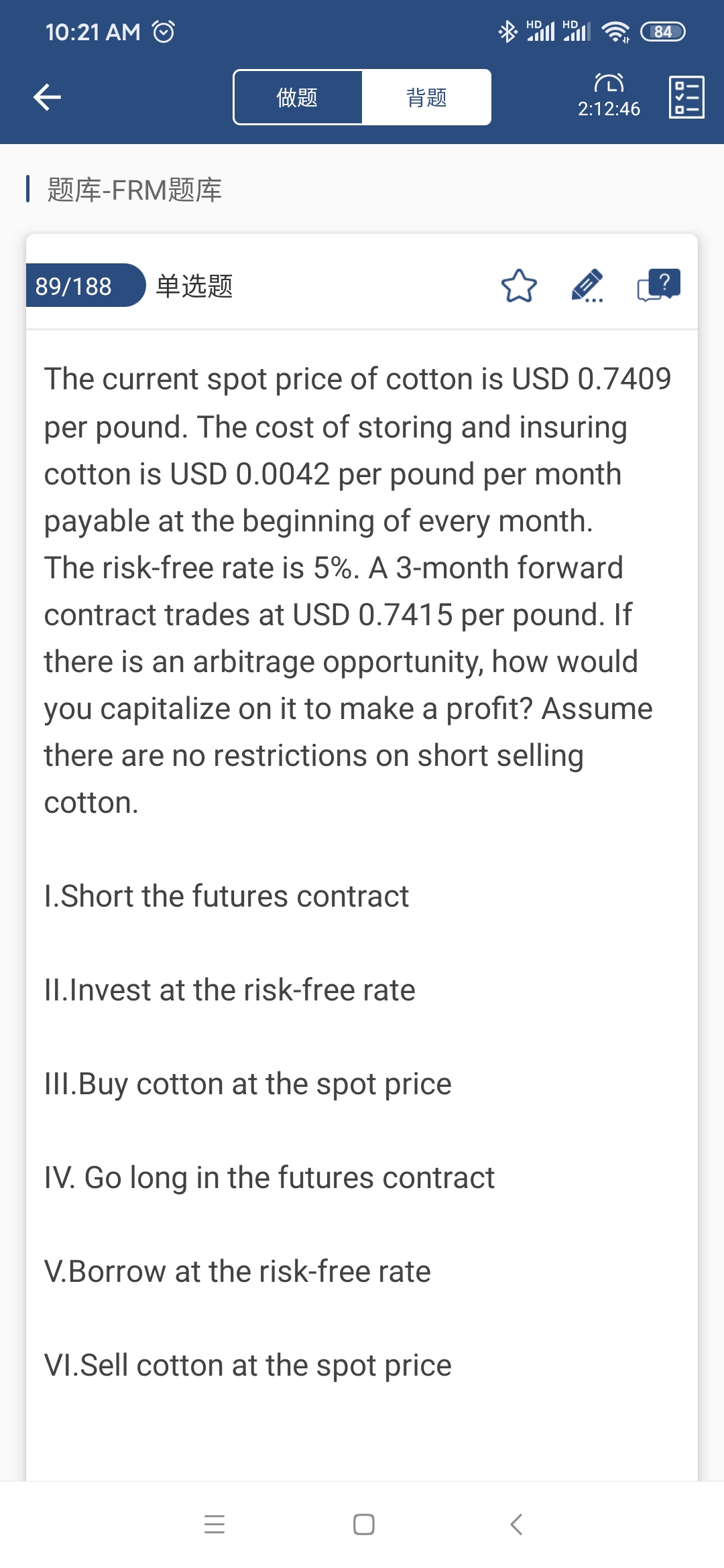
Task: Tap statement I Short the futures contract
Action: tap(227, 897)
